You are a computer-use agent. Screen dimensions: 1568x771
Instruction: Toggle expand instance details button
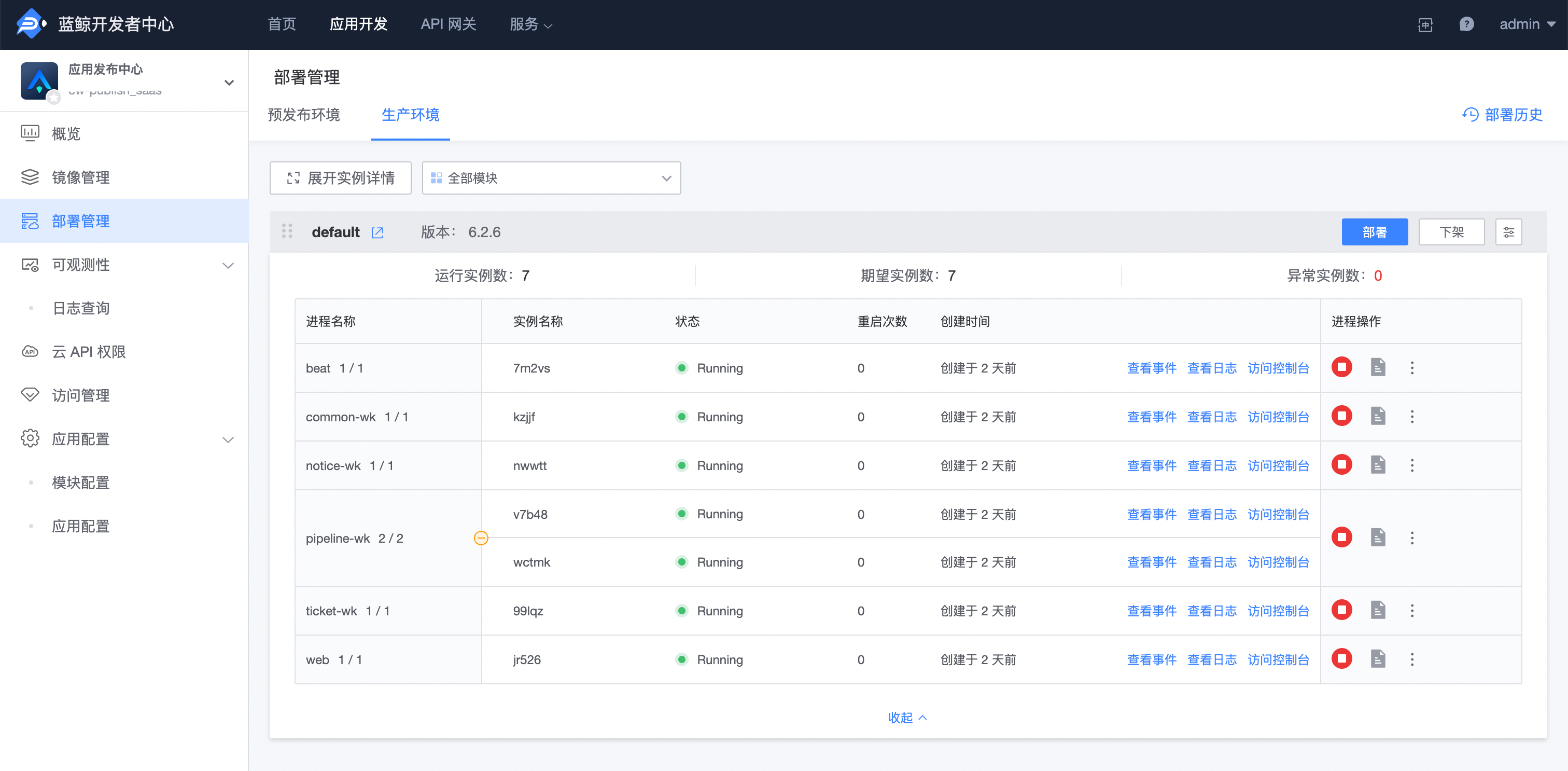point(340,178)
